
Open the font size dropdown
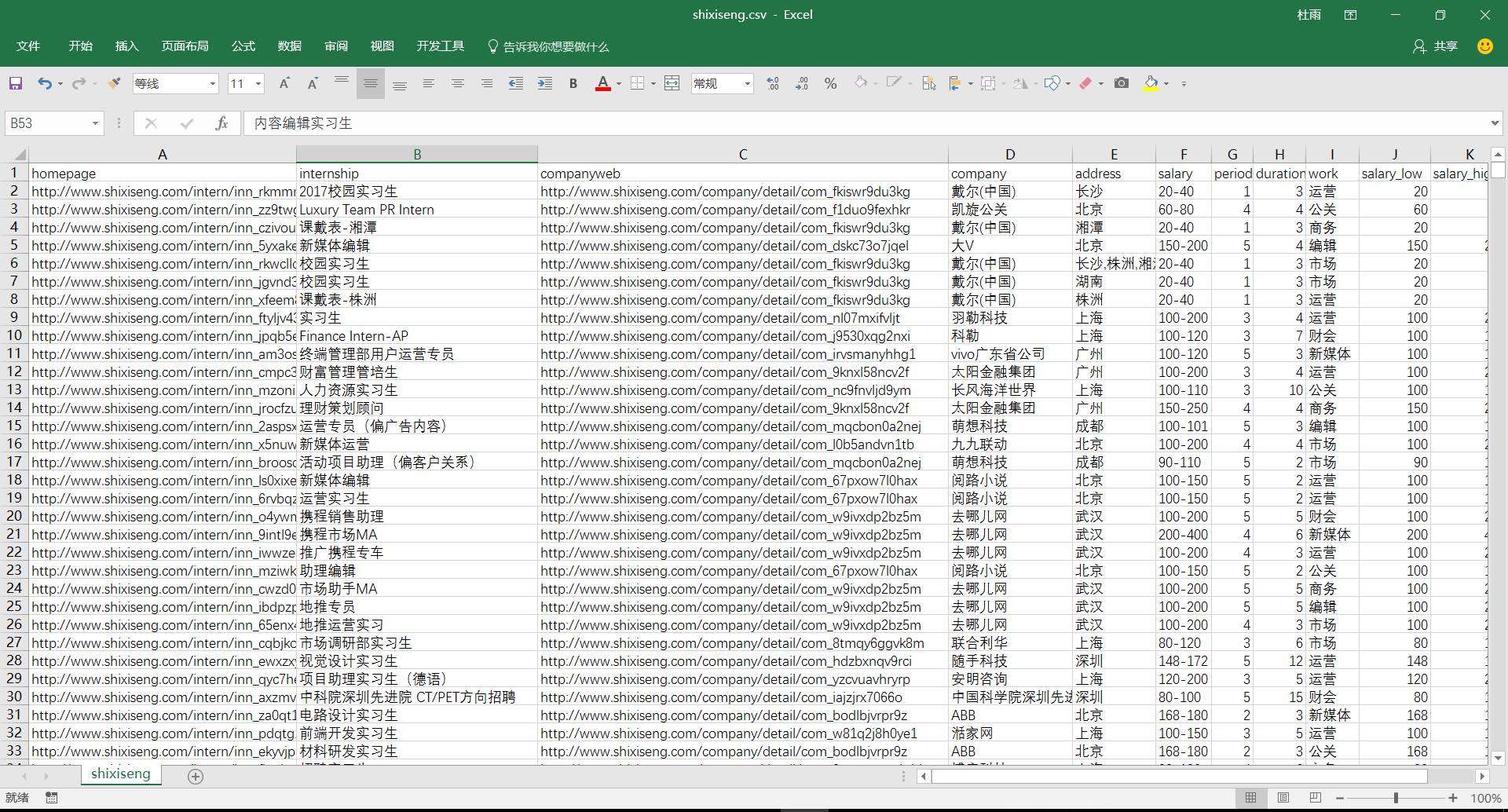[x=258, y=83]
